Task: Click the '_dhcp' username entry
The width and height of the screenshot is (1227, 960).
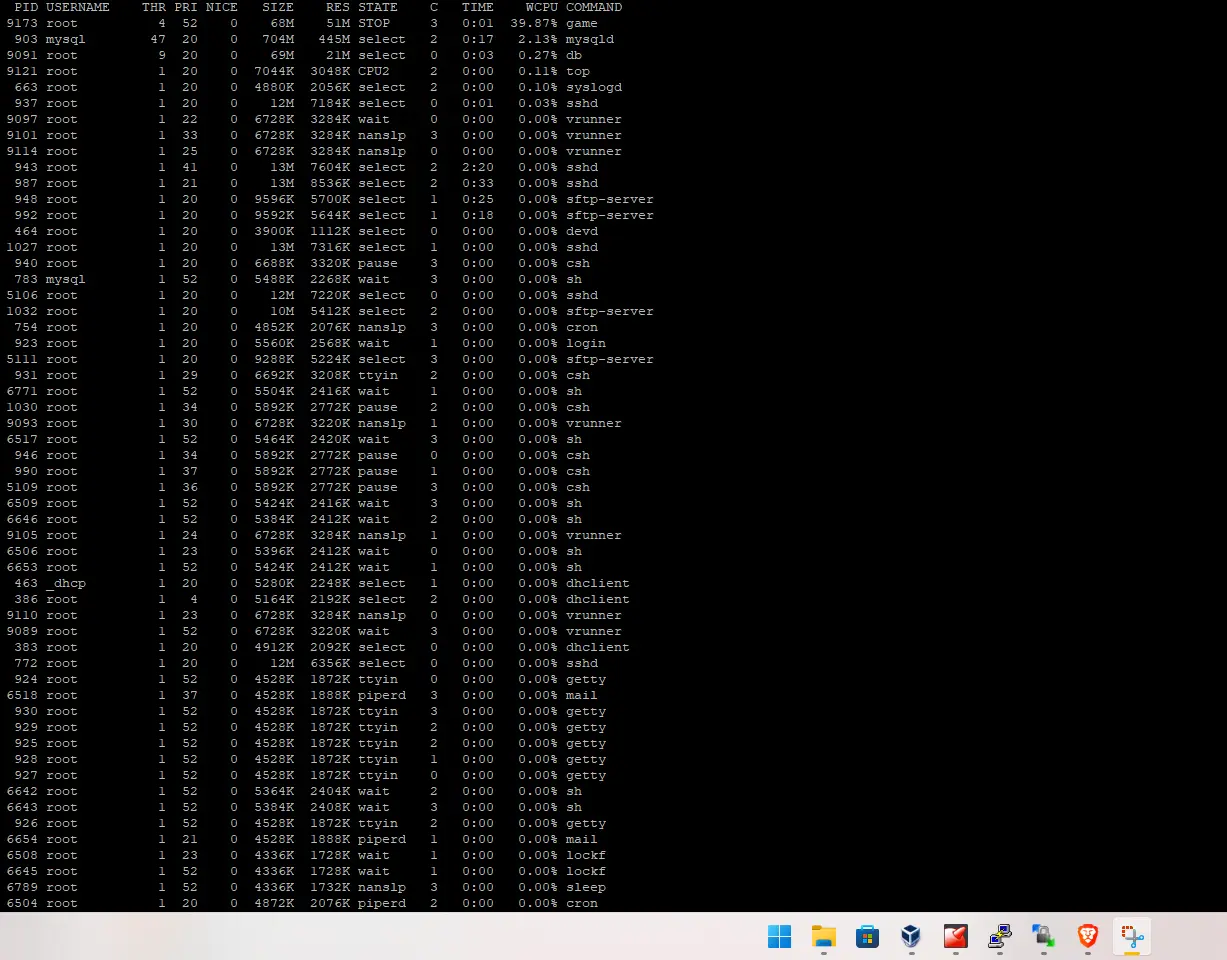Action: tap(66, 583)
